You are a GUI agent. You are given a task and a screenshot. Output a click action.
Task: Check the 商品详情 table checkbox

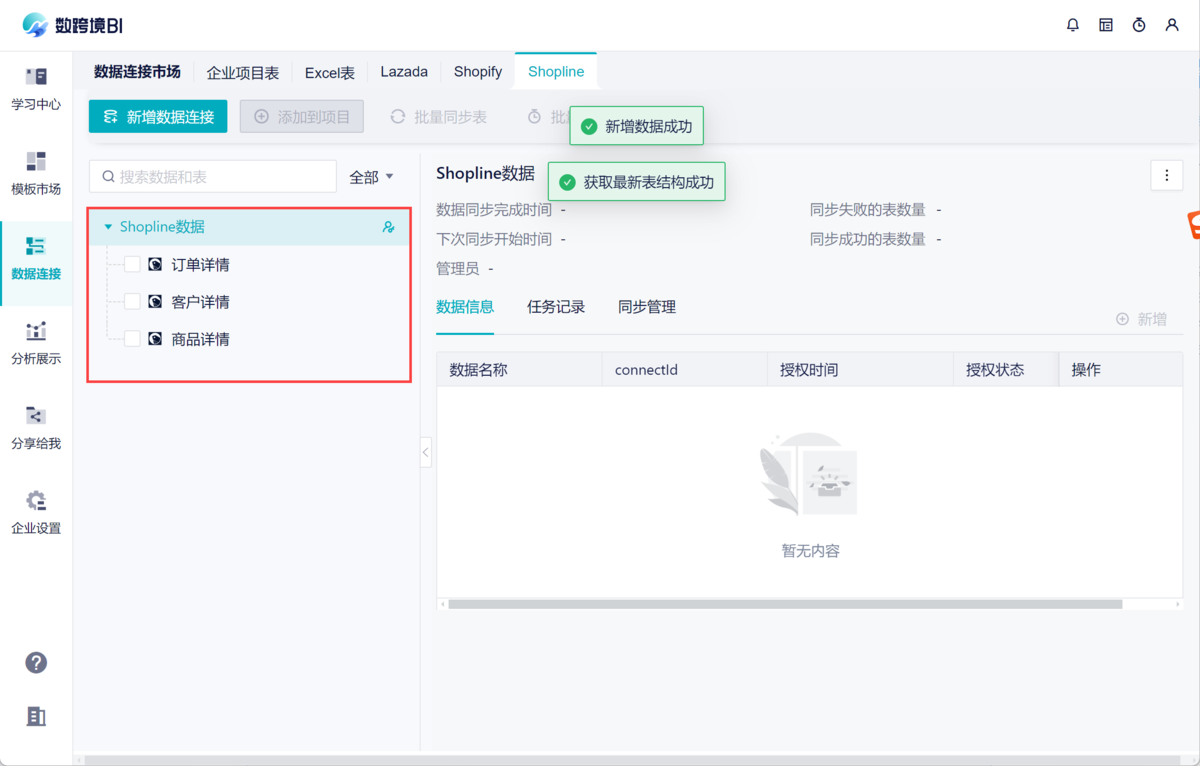coord(132,339)
